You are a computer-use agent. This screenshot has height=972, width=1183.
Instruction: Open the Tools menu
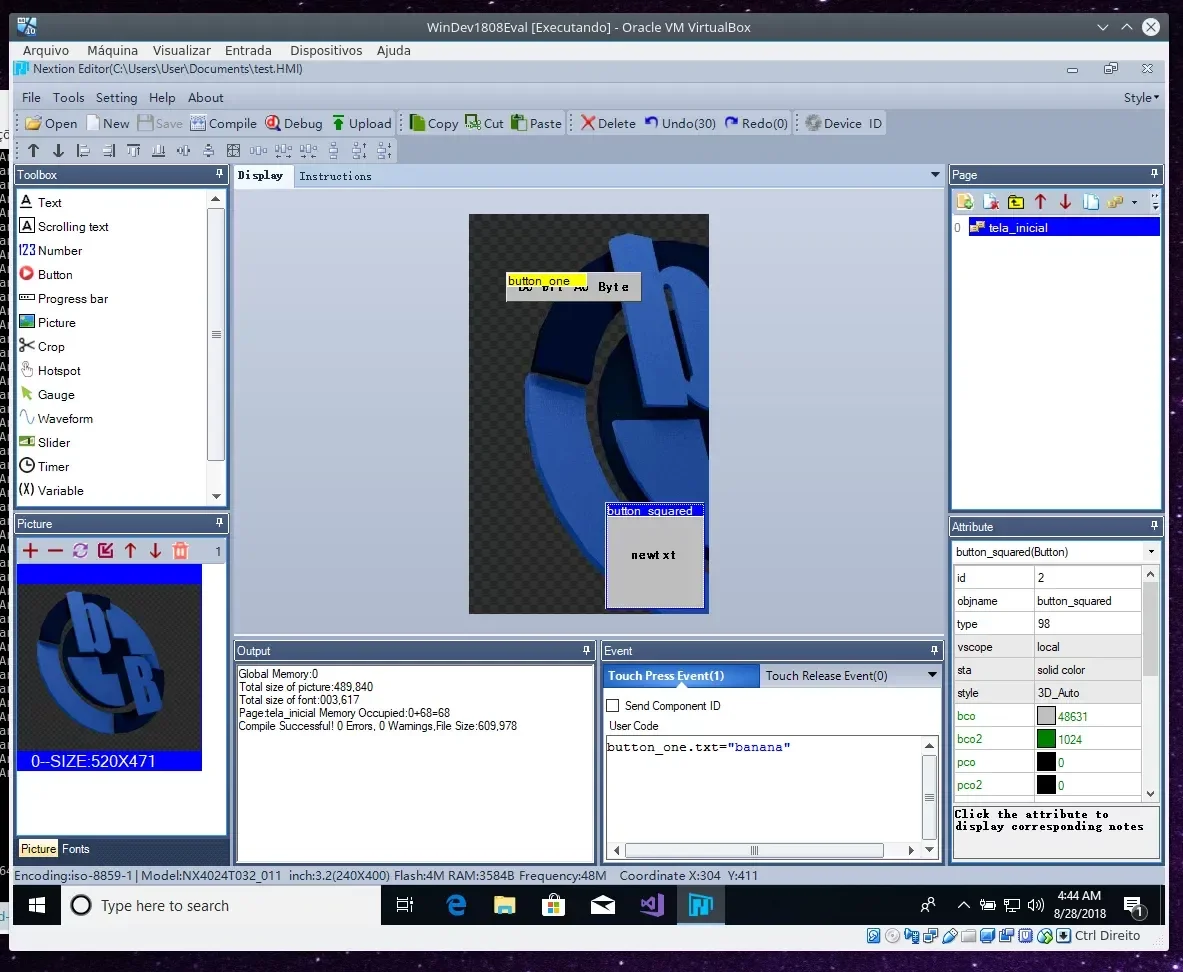coord(69,97)
